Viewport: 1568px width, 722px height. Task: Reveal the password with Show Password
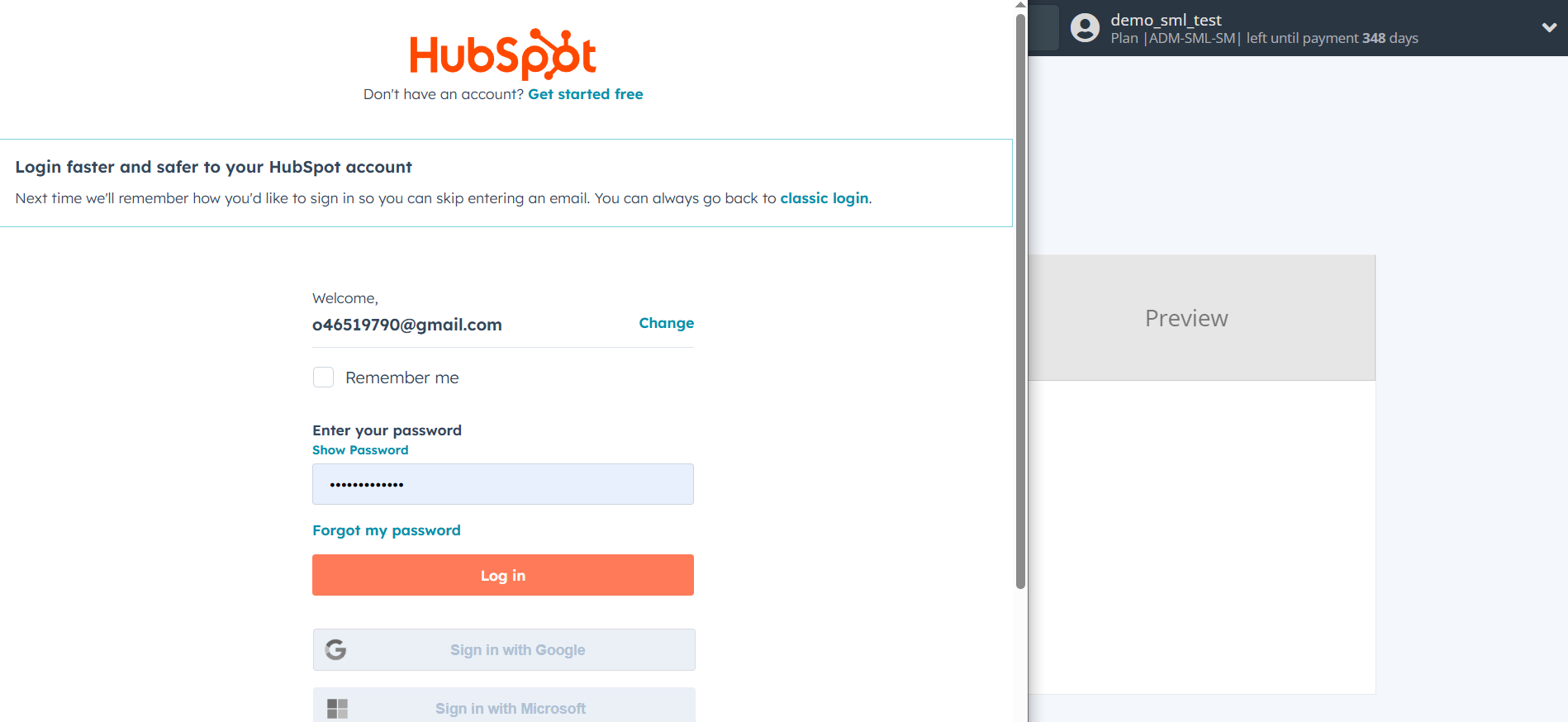[360, 450]
